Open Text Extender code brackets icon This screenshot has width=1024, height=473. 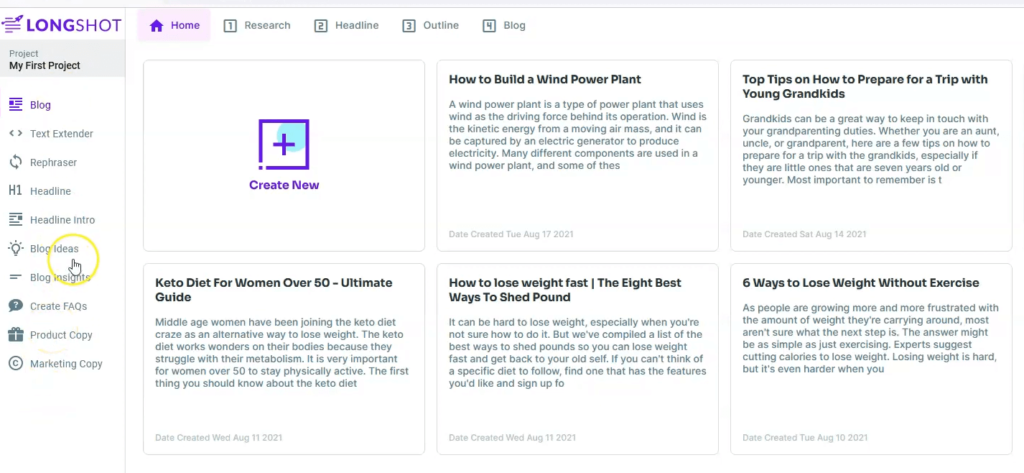(16, 133)
